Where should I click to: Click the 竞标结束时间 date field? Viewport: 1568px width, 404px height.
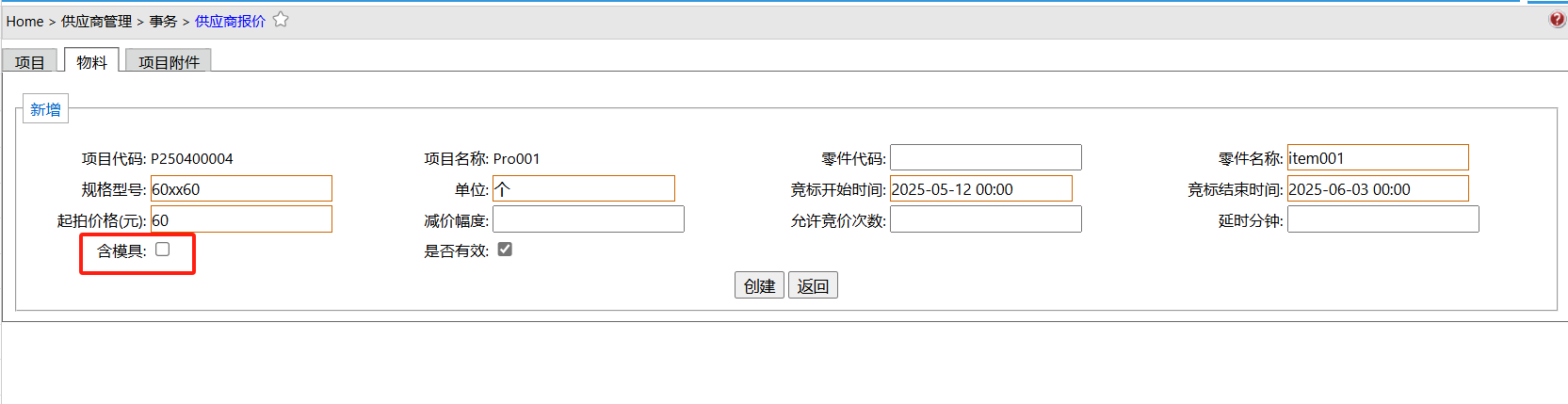pos(1378,188)
